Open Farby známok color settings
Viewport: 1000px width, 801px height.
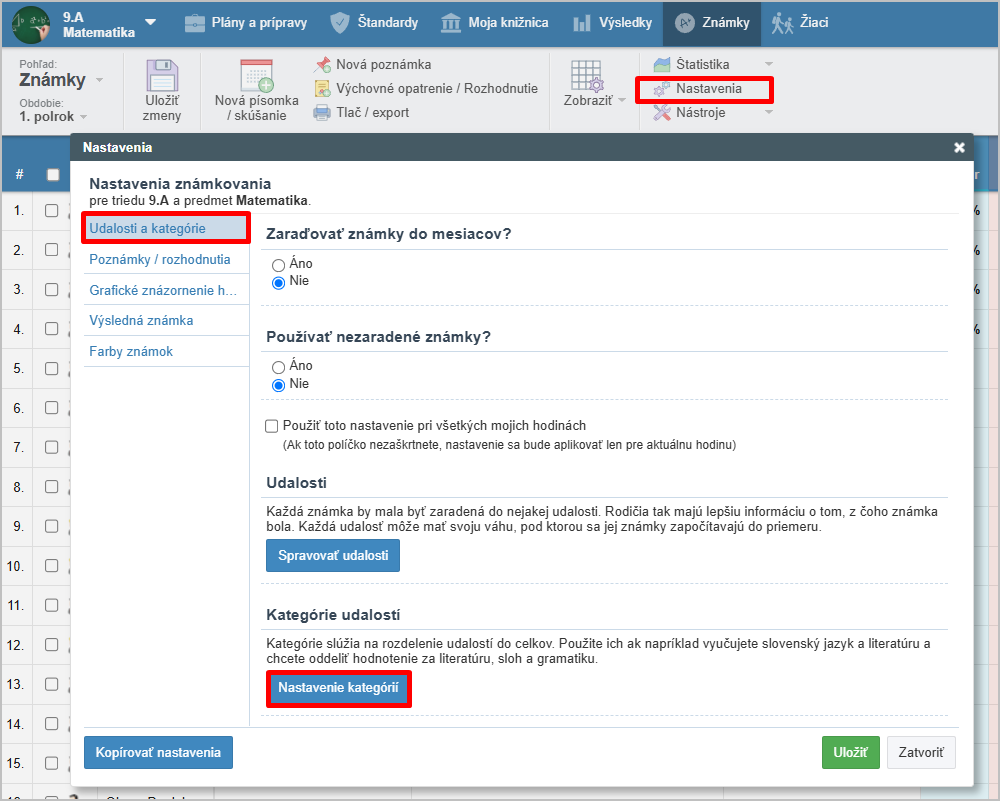tap(131, 352)
